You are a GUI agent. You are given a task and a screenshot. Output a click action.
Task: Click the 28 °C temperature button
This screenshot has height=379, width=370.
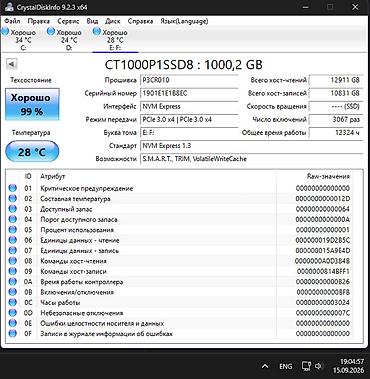[x=32, y=152]
